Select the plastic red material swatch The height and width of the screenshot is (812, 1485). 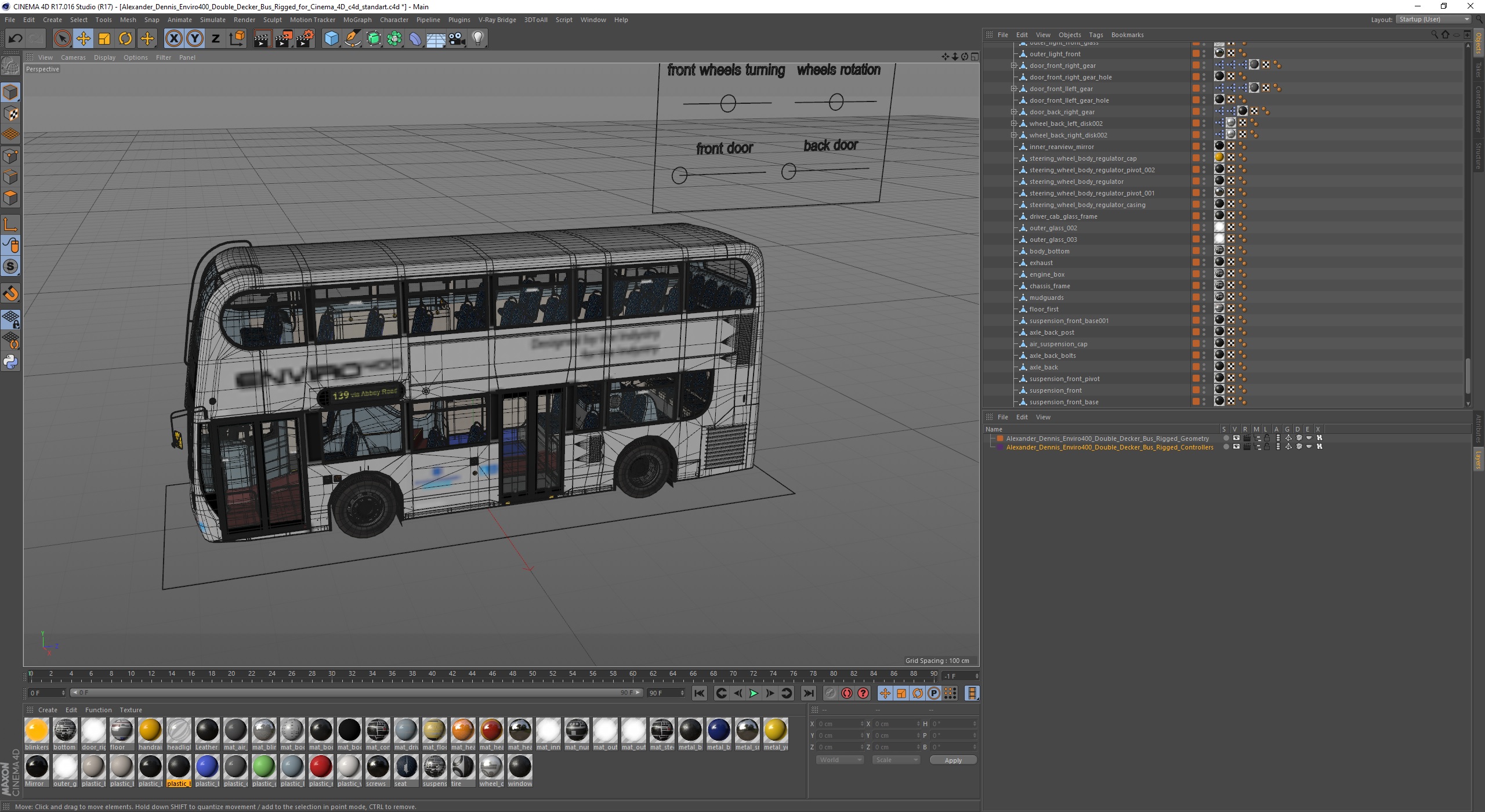321,770
